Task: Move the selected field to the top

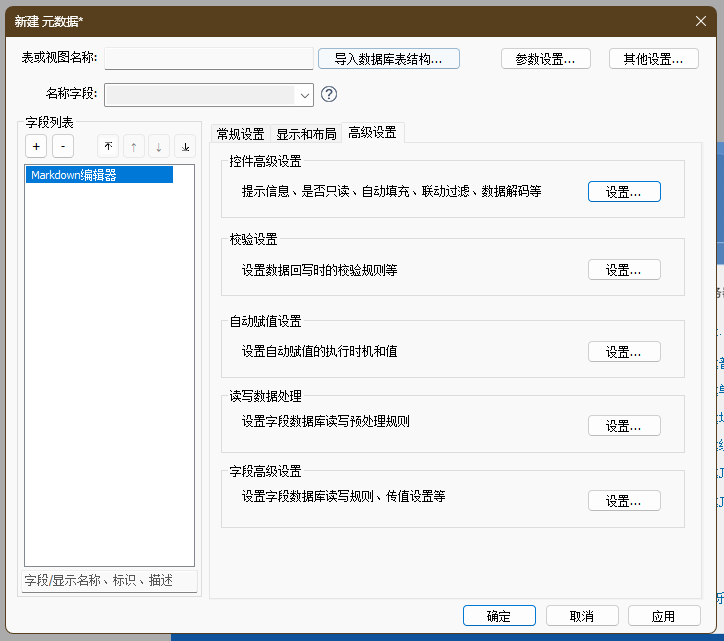Action: click(108, 146)
